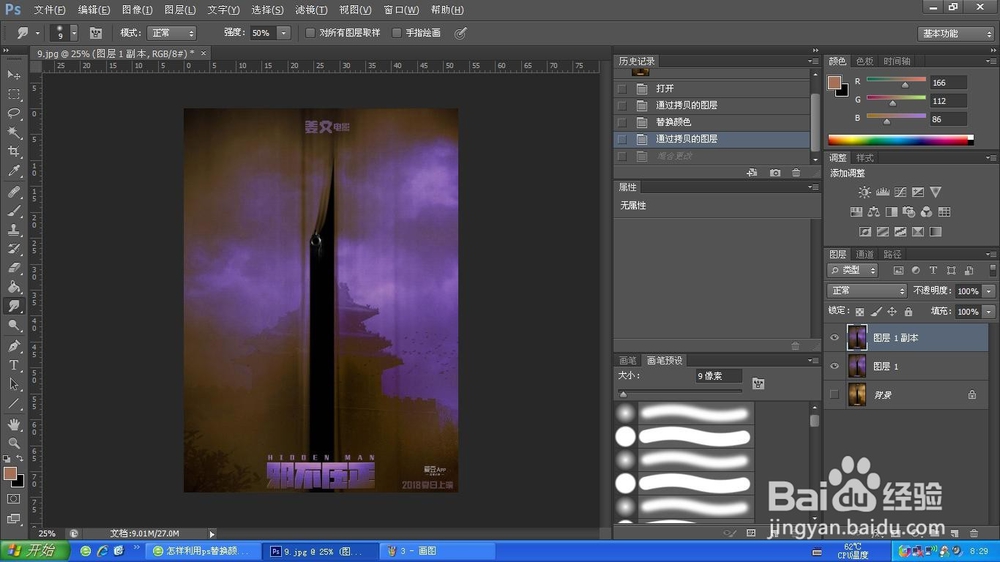This screenshot has width=1000, height=562.
Task: Switch to 画图 taskbar window
Action: tap(438, 551)
